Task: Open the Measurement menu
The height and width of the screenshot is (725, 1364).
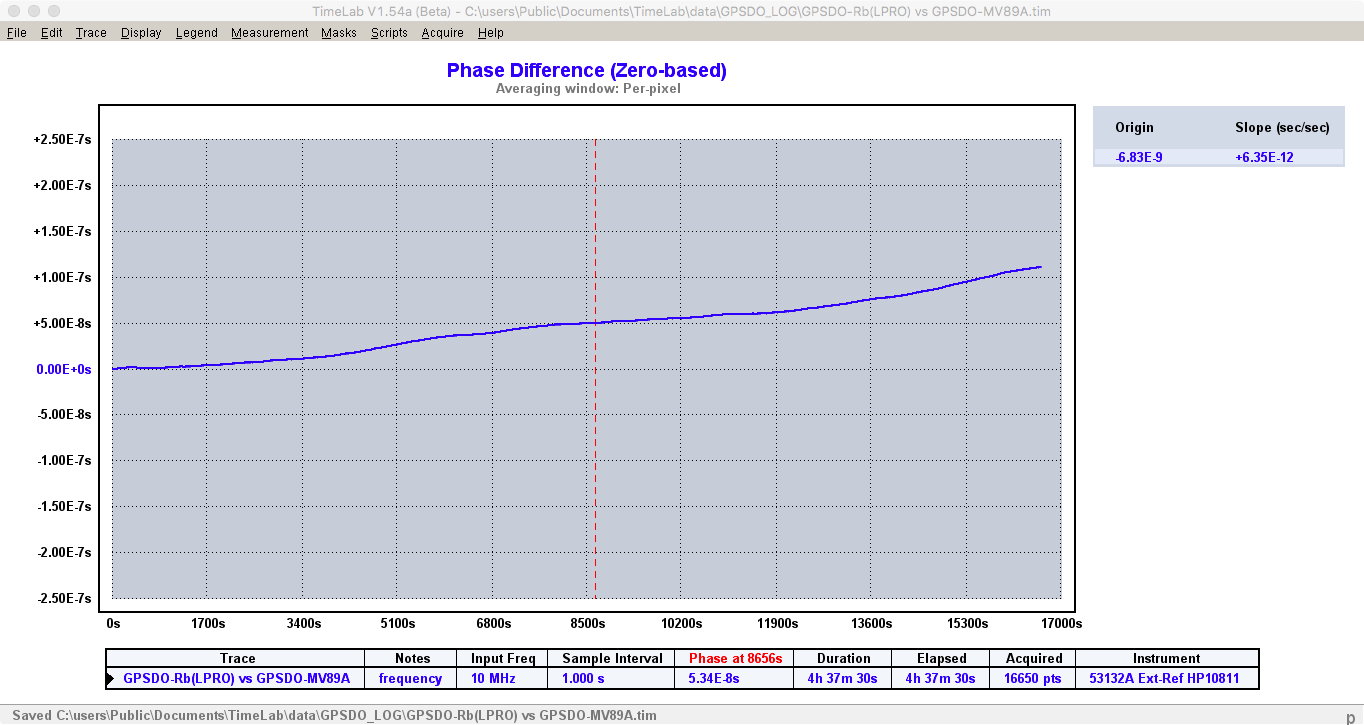Action: pyautogui.click(x=270, y=33)
